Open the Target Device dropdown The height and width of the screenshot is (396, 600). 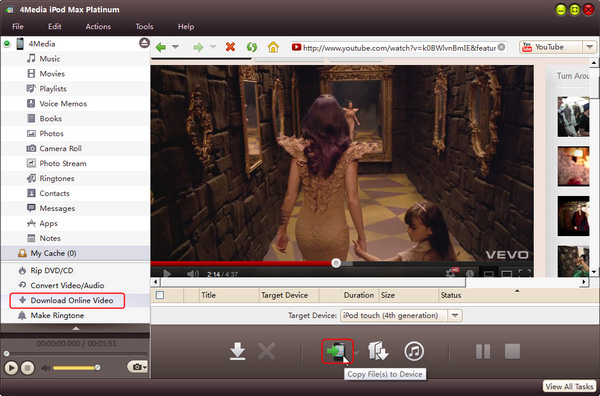point(455,316)
